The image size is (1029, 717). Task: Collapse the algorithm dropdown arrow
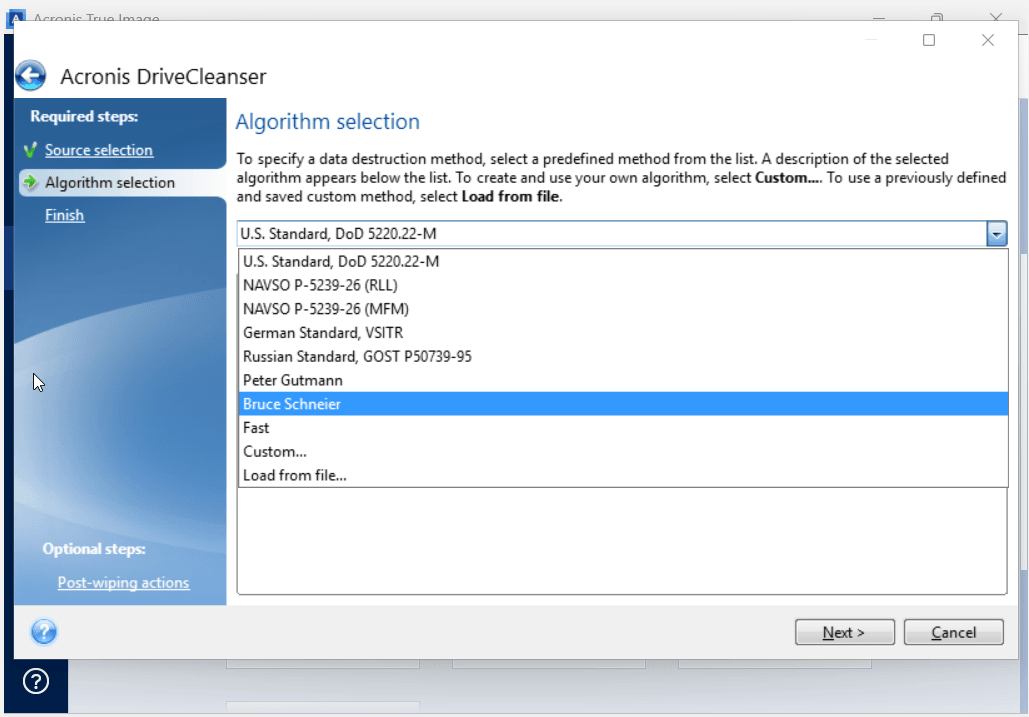coord(996,234)
